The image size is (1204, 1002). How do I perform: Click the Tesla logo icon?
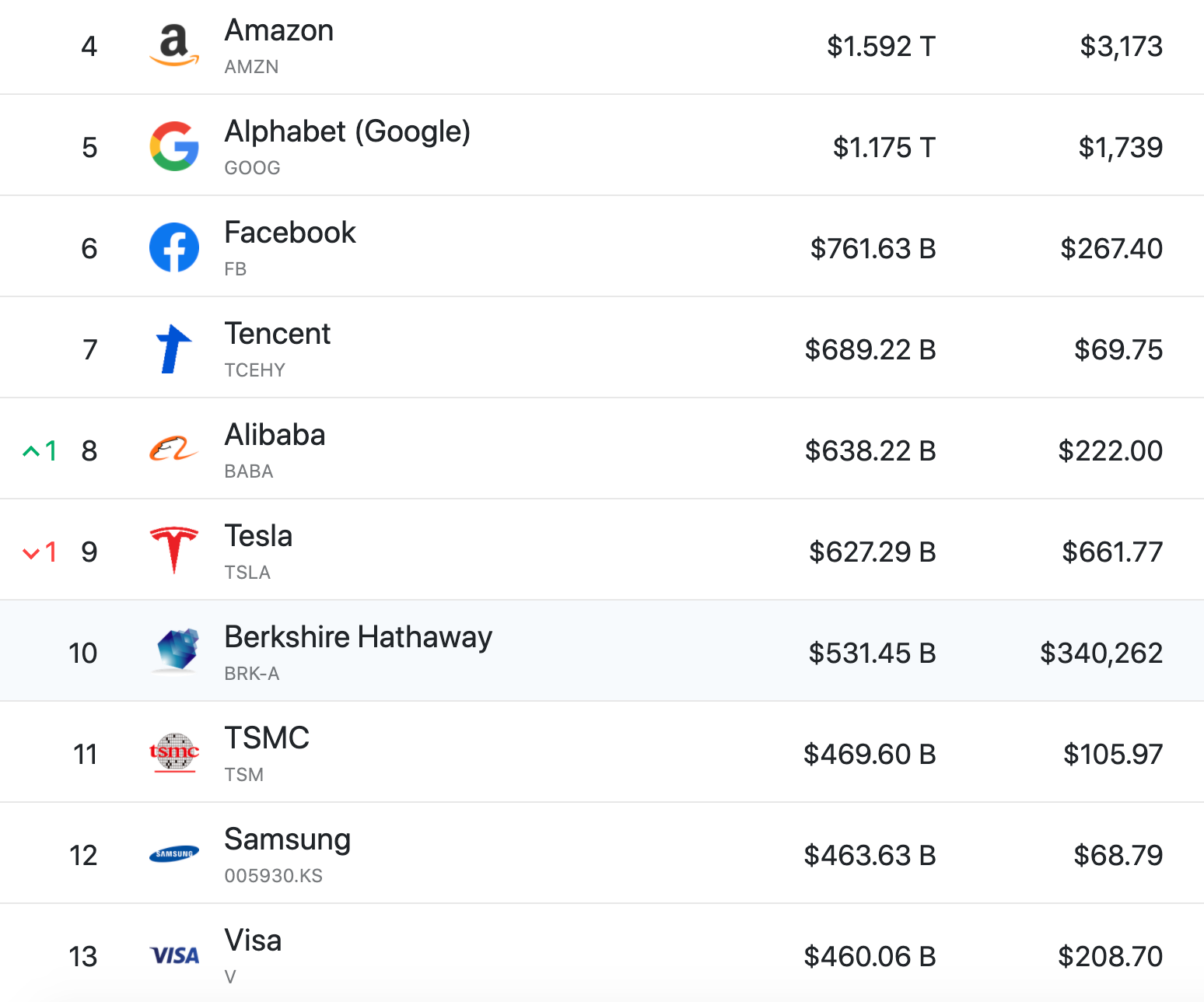[174, 550]
